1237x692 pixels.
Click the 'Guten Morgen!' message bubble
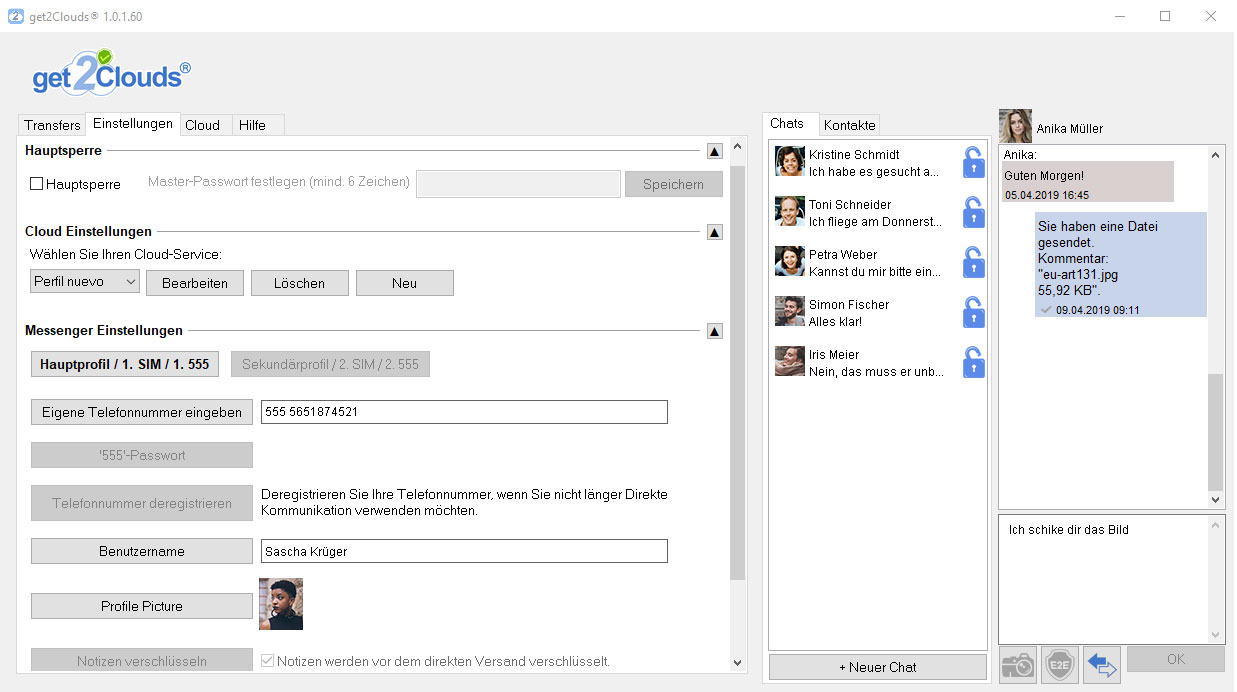[1088, 182]
